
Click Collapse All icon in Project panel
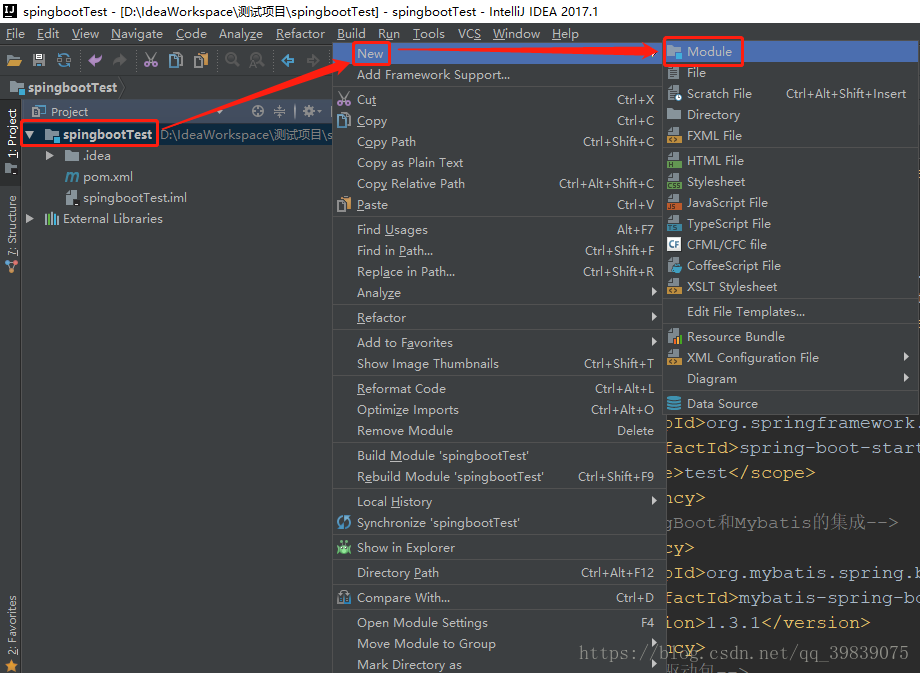pyautogui.click(x=279, y=111)
